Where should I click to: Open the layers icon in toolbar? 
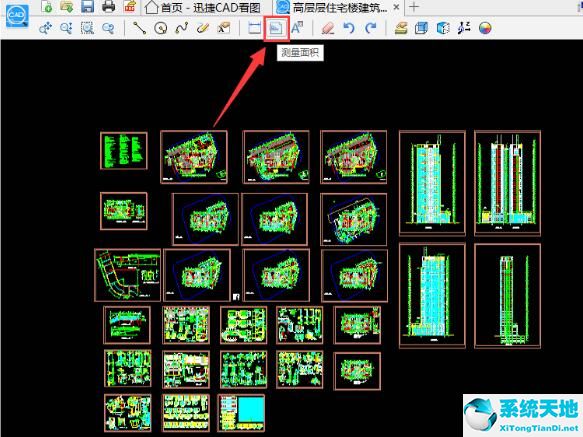(401, 28)
